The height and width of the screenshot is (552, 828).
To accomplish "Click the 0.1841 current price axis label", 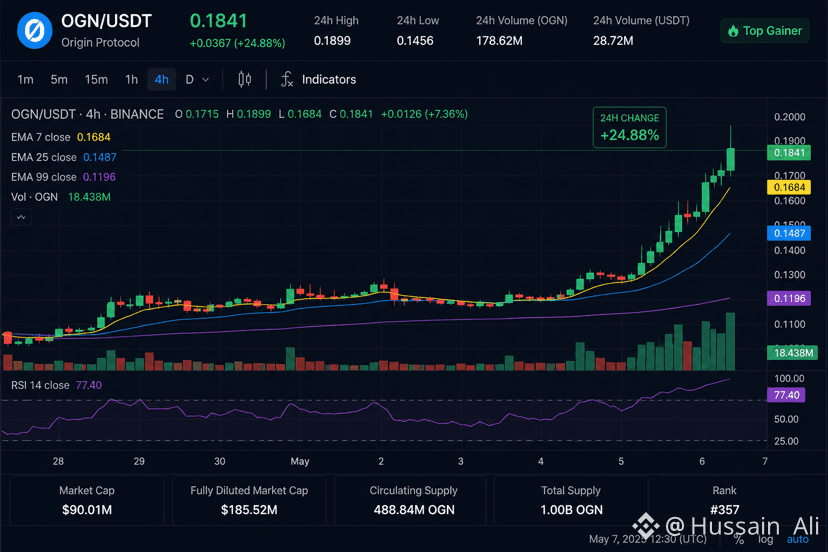I will point(789,153).
